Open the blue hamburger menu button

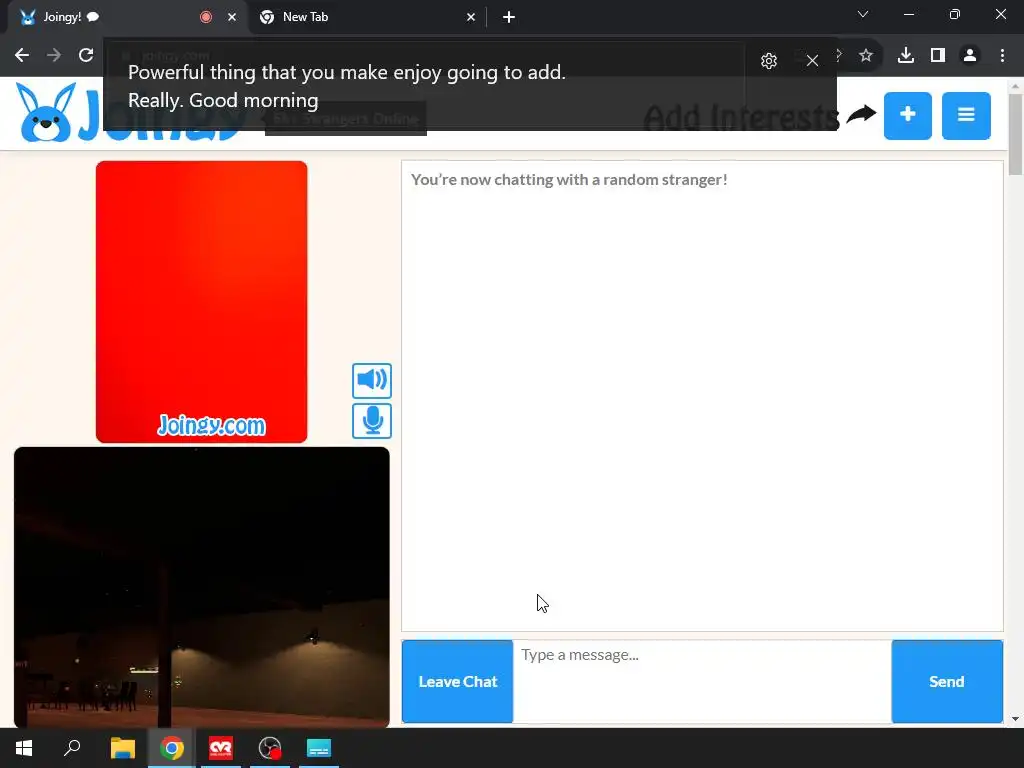click(x=966, y=116)
